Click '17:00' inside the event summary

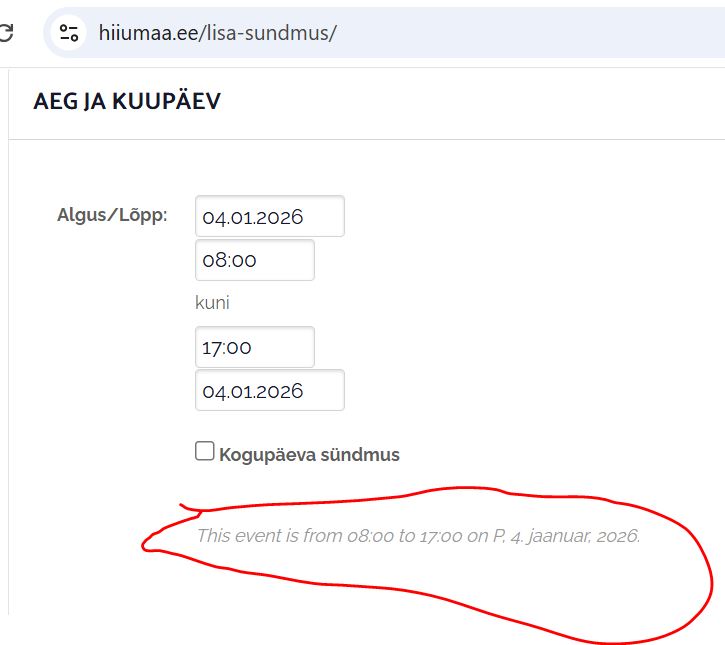[x=441, y=536]
